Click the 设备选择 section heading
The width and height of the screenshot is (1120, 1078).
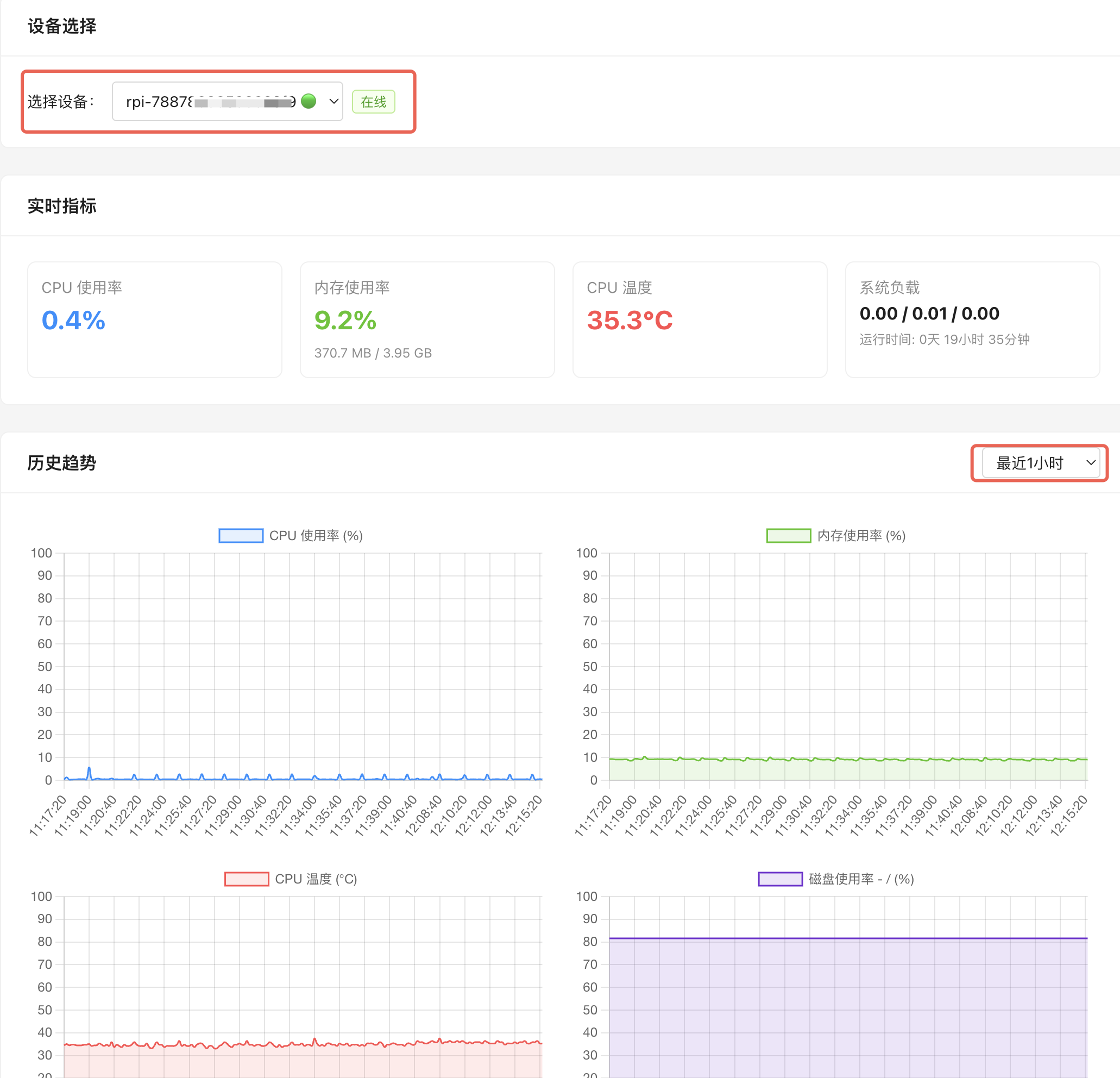(62, 26)
